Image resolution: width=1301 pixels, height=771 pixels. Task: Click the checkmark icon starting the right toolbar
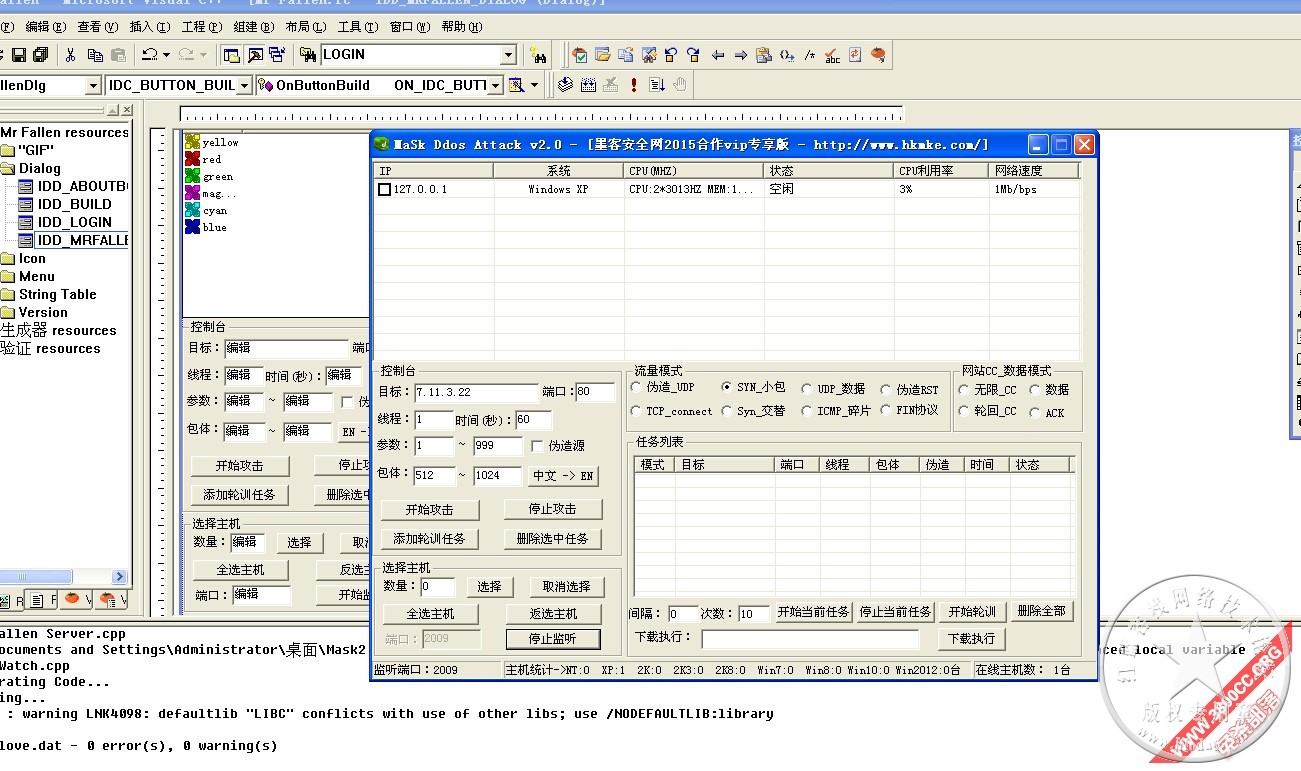click(x=580, y=55)
